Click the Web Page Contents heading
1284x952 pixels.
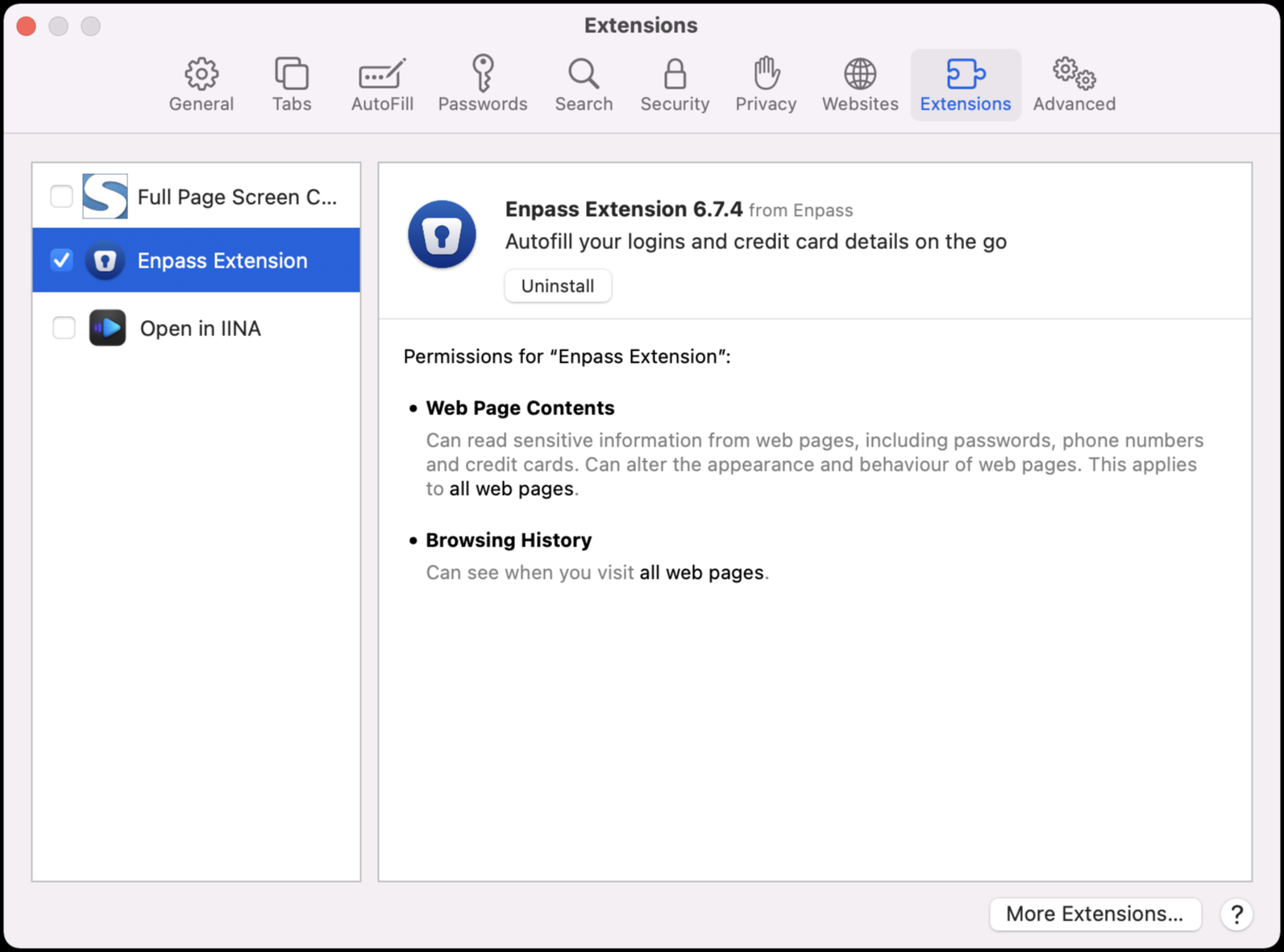(520, 408)
